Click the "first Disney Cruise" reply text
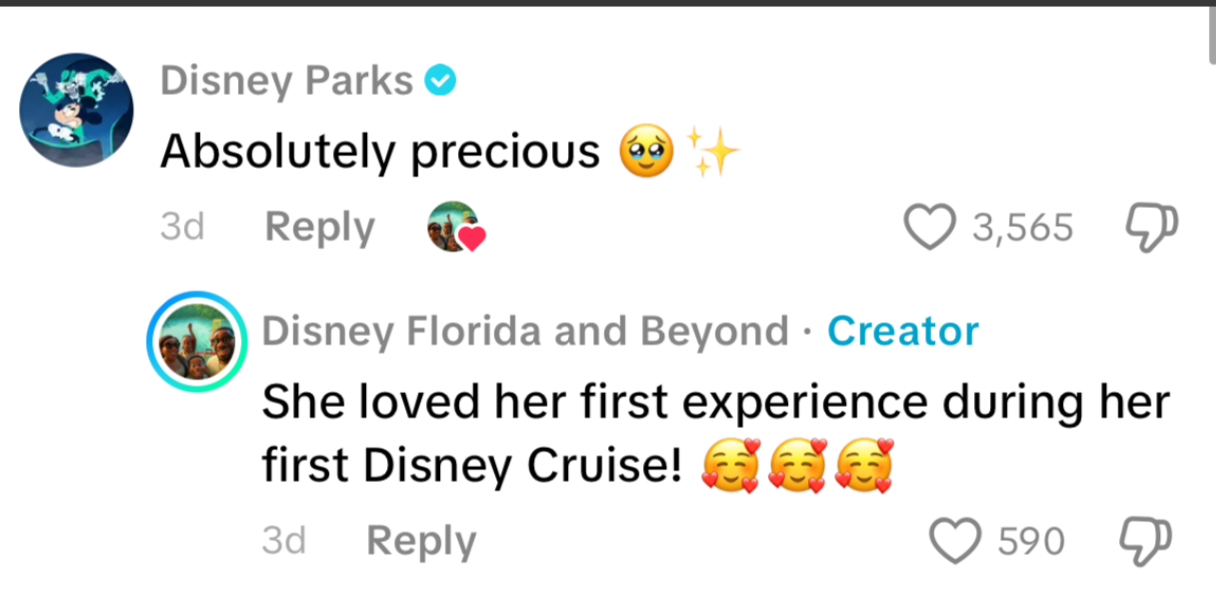1216x593 pixels. click(470, 467)
